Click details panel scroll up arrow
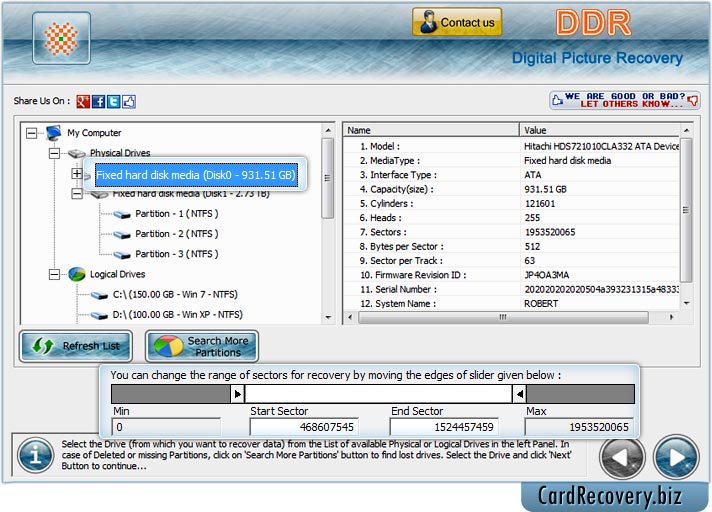 (x=686, y=130)
